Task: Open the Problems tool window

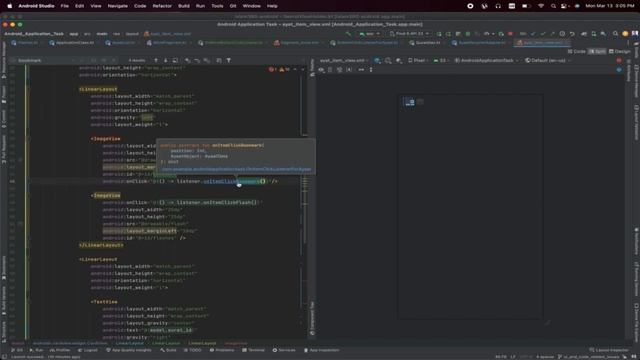Action: tap(222, 350)
